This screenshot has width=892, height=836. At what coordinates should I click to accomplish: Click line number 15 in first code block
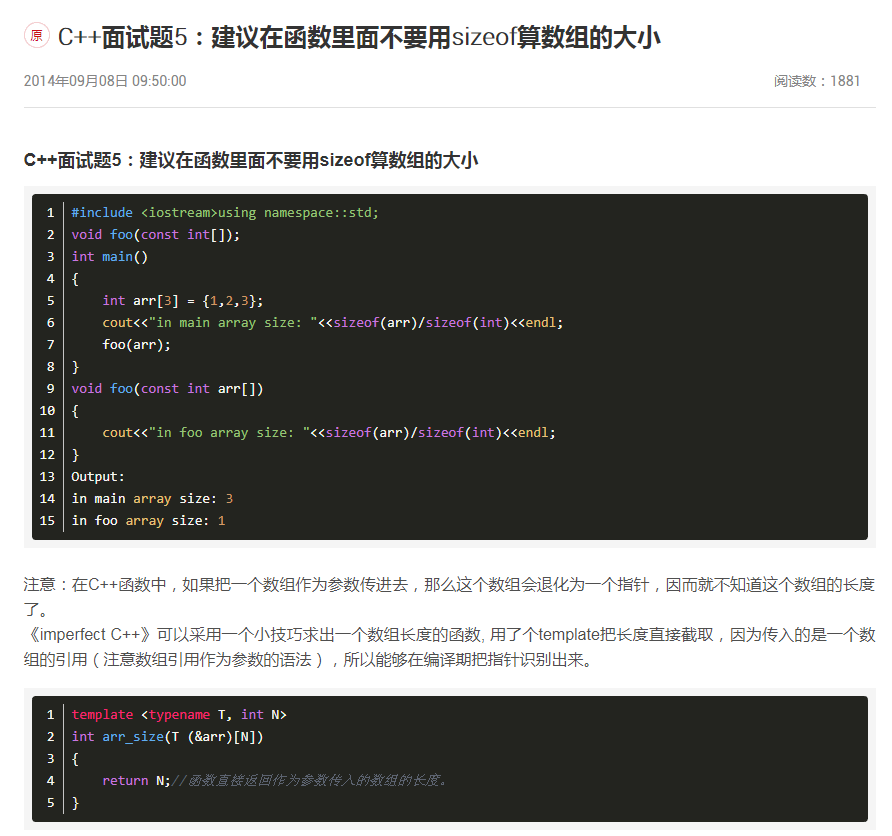coord(47,521)
